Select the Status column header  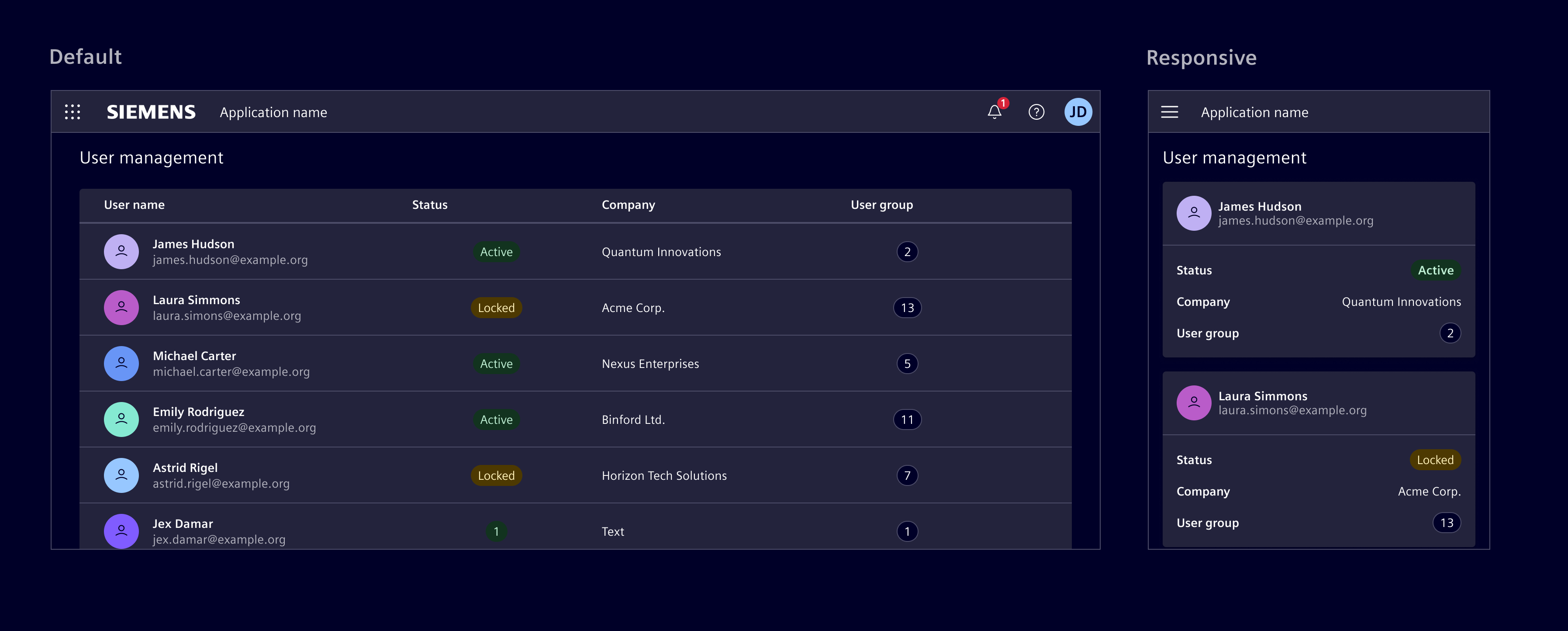[x=429, y=205]
